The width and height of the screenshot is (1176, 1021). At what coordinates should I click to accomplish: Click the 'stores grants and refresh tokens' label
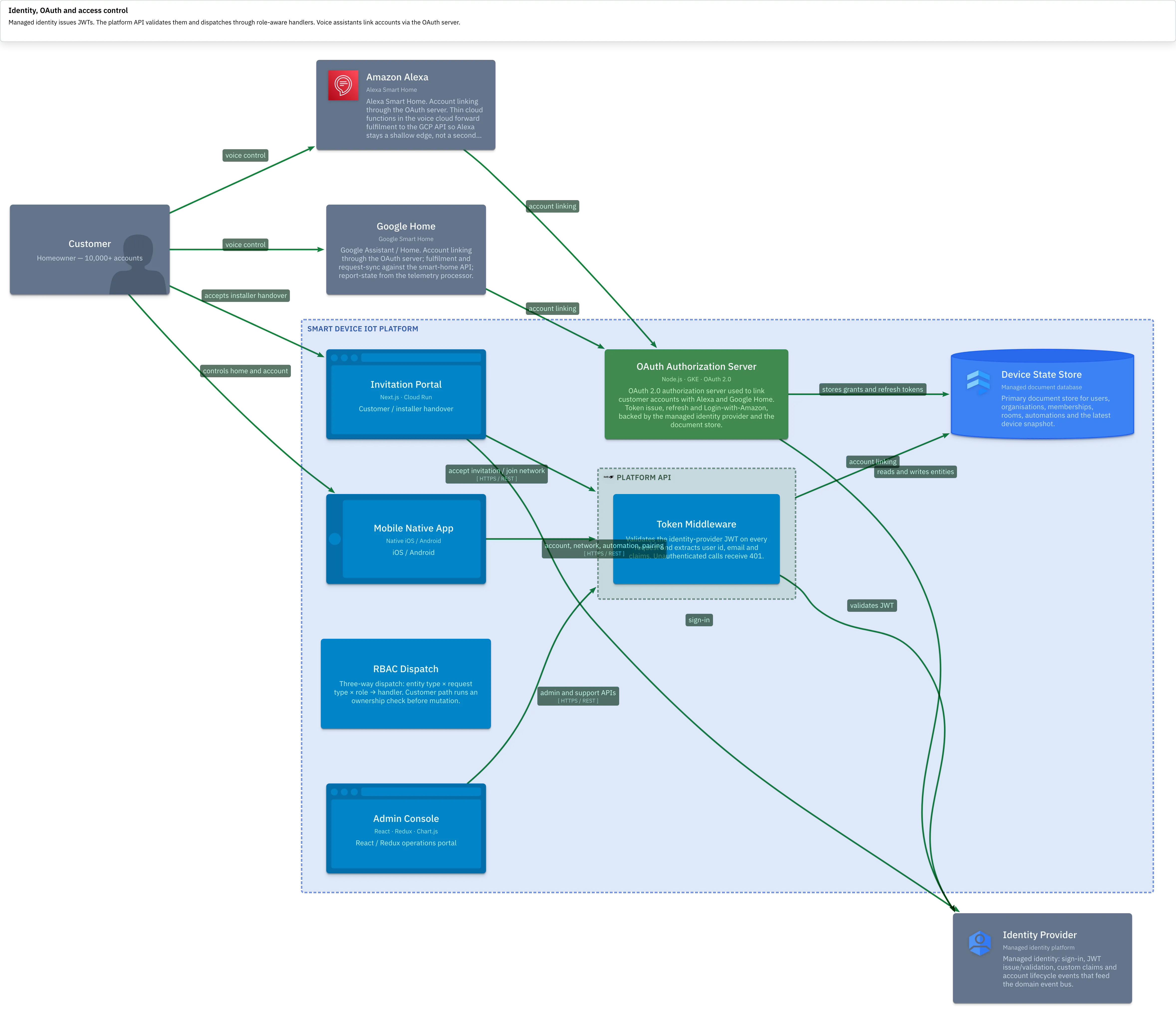click(x=872, y=390)
